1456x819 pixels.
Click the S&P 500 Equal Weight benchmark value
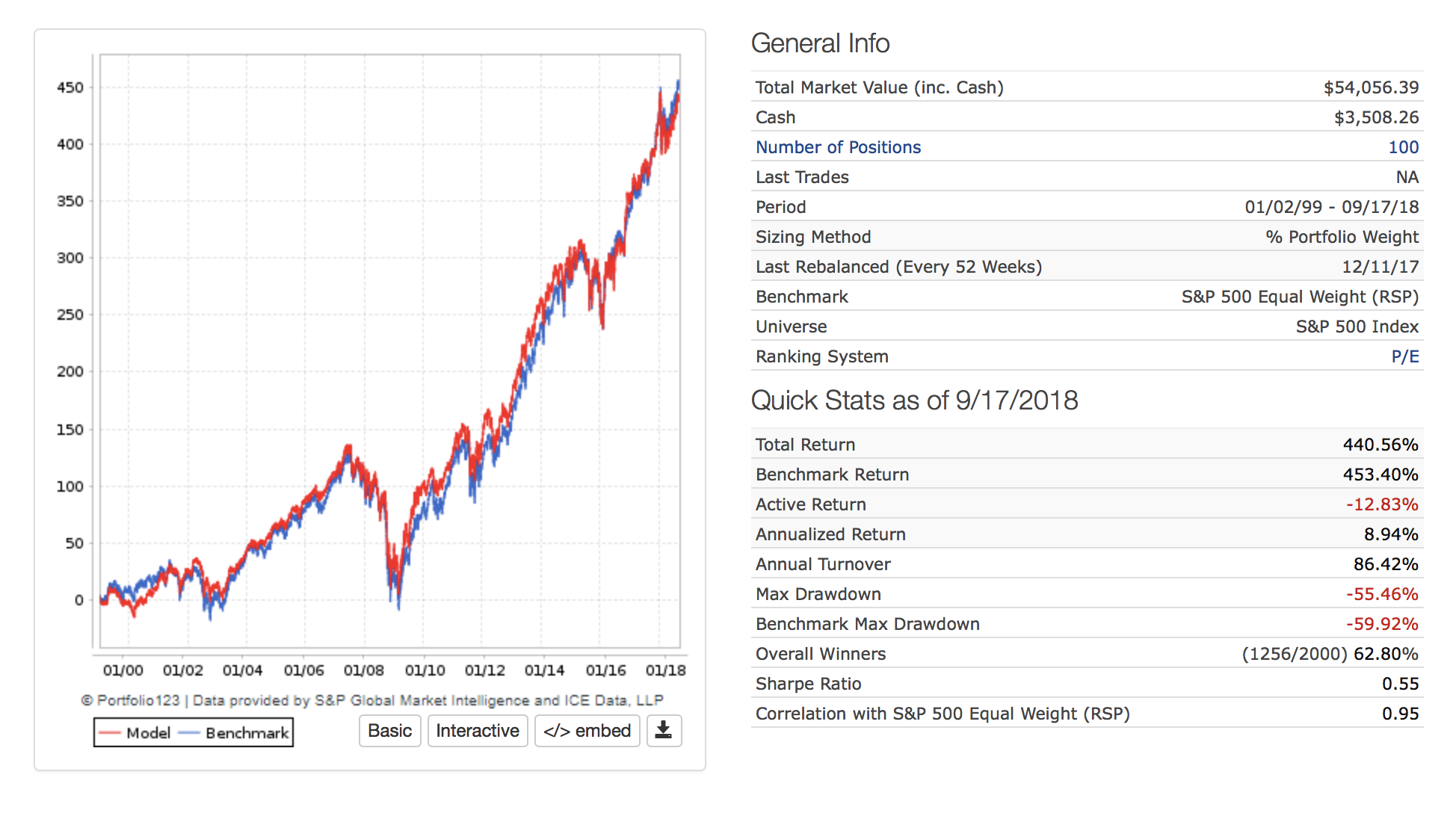pos(1299,297)
